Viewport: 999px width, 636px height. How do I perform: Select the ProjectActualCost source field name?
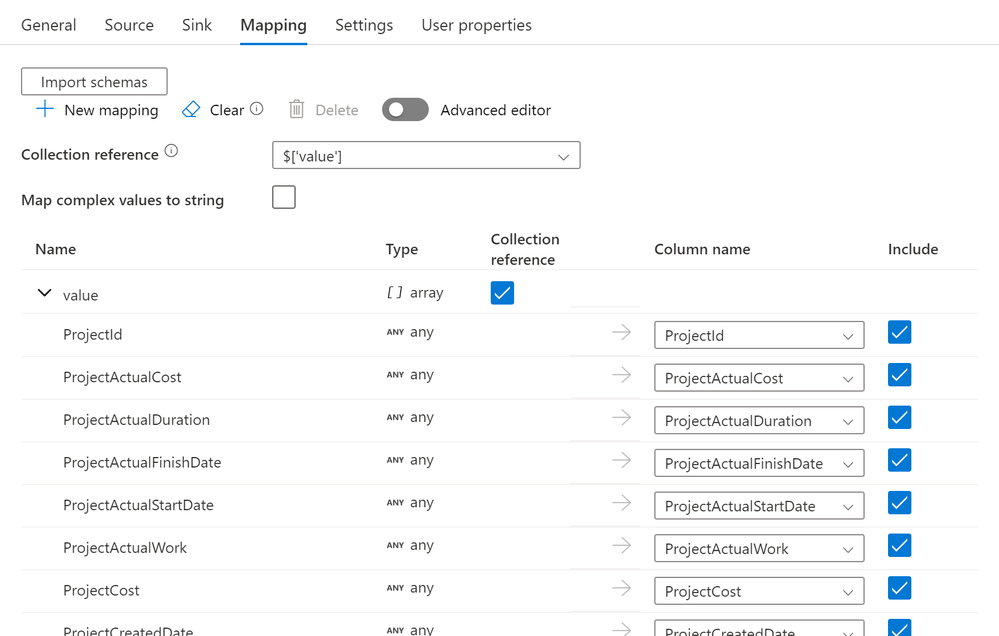[x=122, y=377]
